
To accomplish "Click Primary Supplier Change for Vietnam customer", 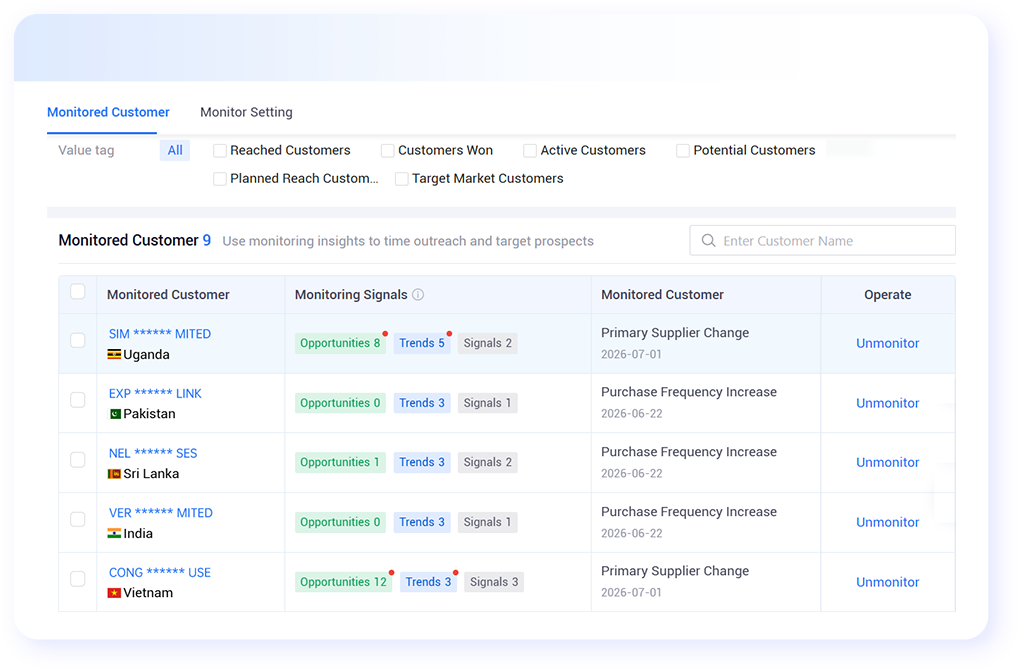I will point(675,572).
